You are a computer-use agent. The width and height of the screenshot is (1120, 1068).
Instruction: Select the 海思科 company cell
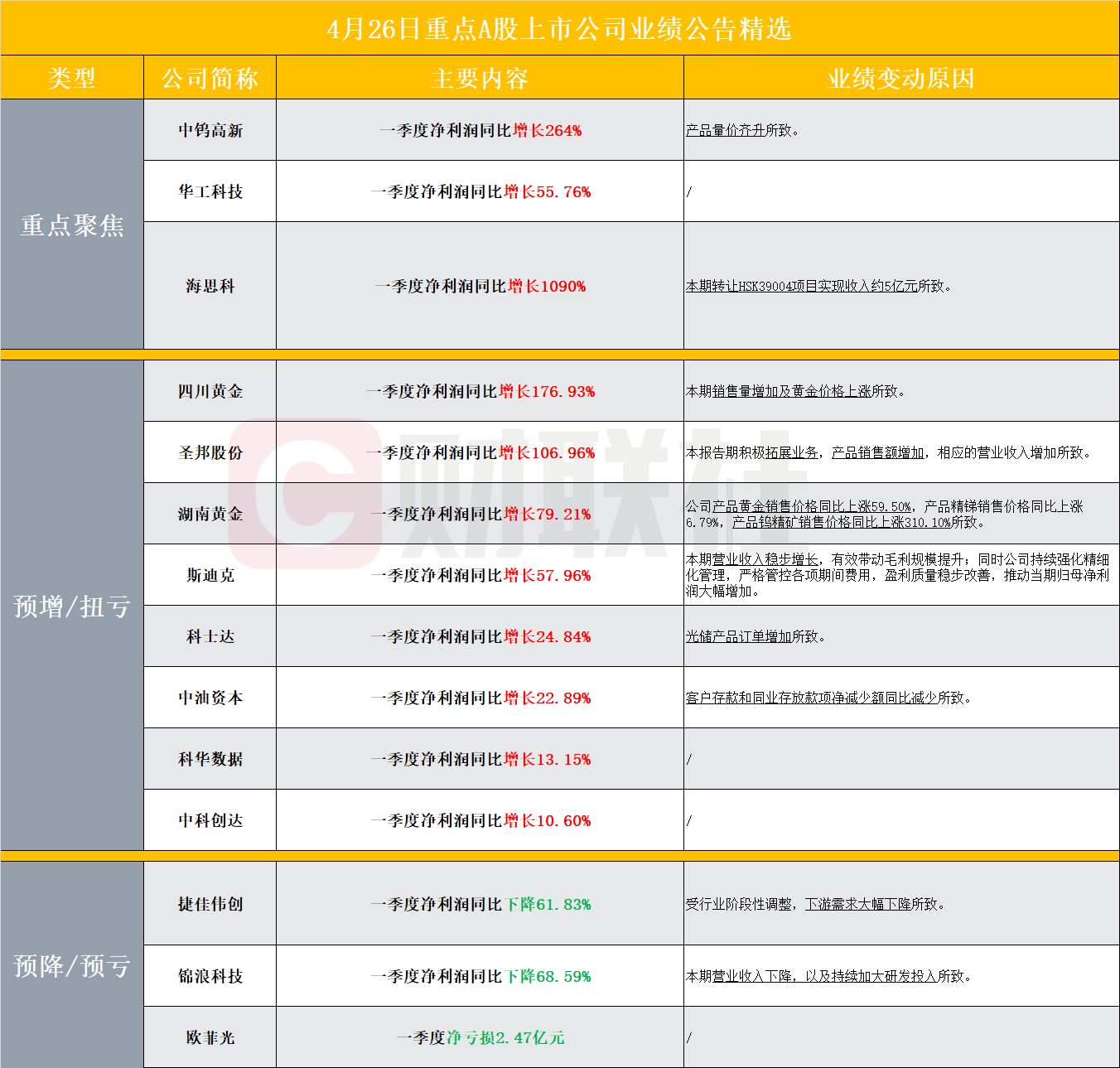pos(210,286)
